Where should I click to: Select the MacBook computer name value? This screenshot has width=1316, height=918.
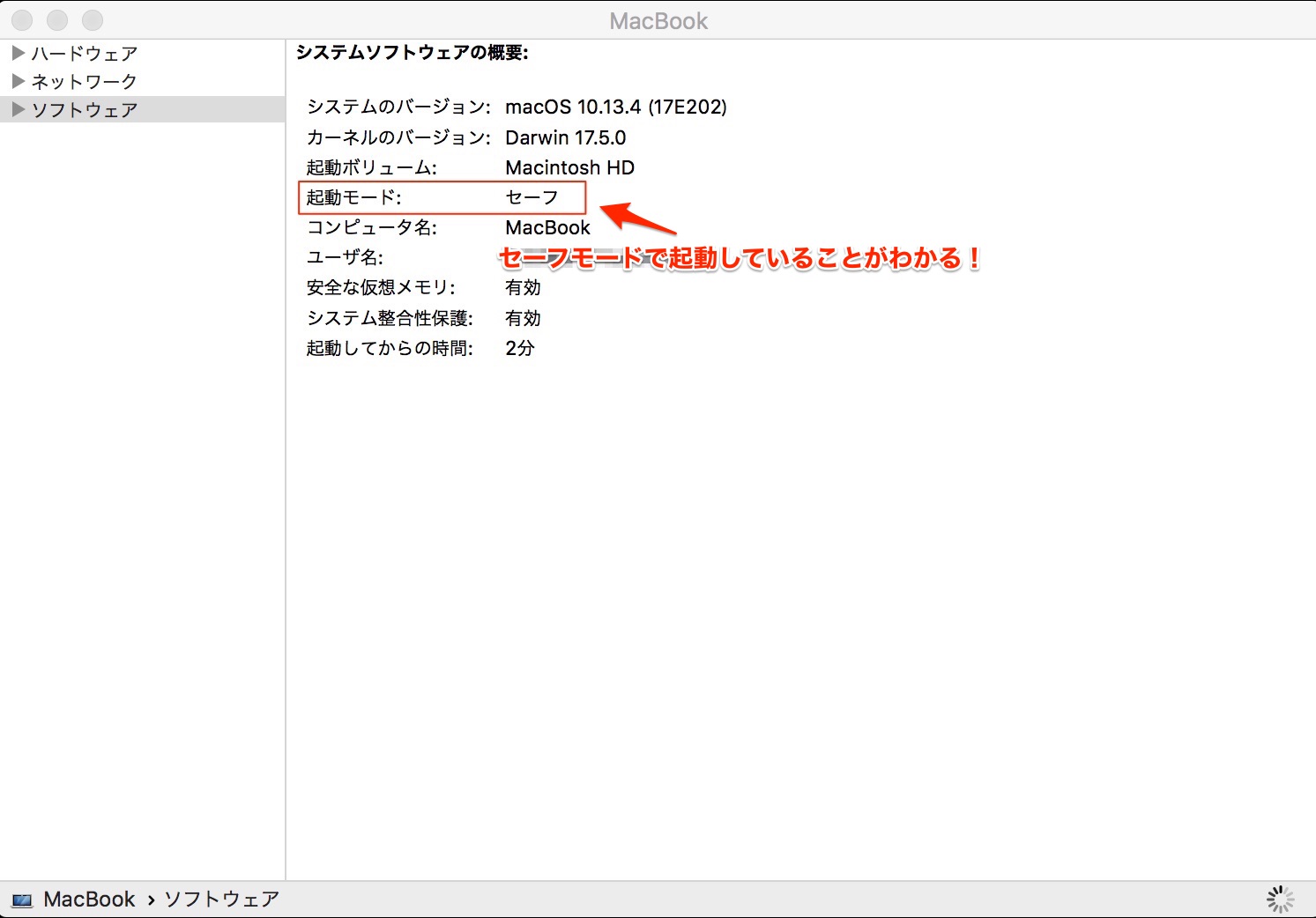point(547,227)
